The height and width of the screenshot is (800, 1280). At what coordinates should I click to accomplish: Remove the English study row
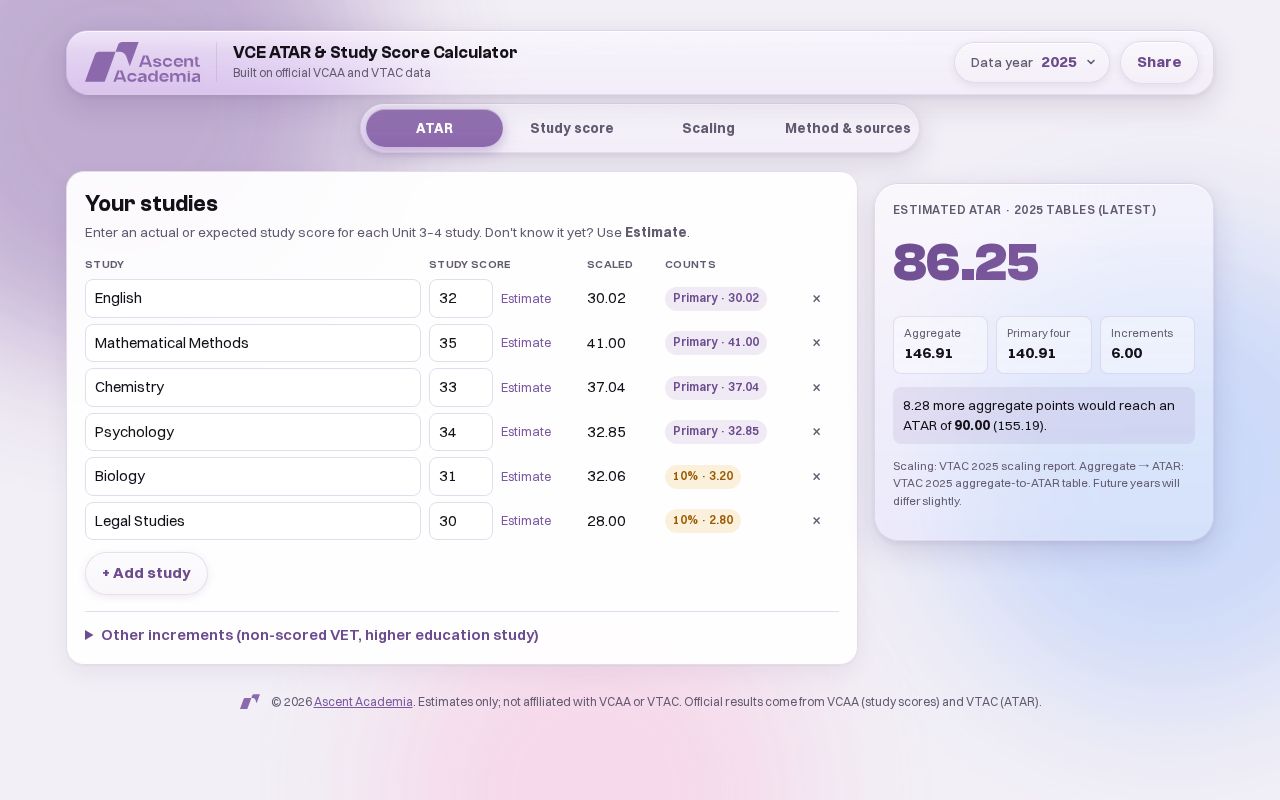click(816, 299)
